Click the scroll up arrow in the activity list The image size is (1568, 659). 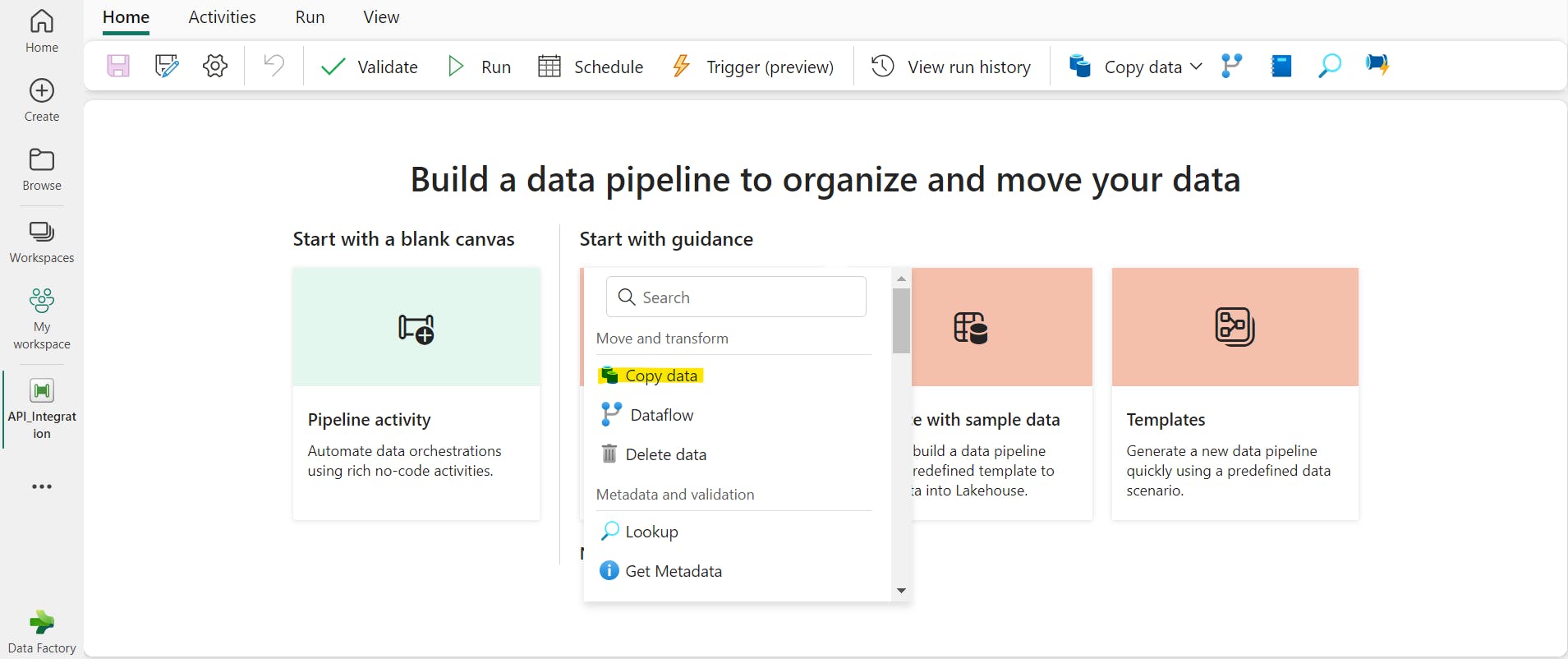tap(901, 279)
